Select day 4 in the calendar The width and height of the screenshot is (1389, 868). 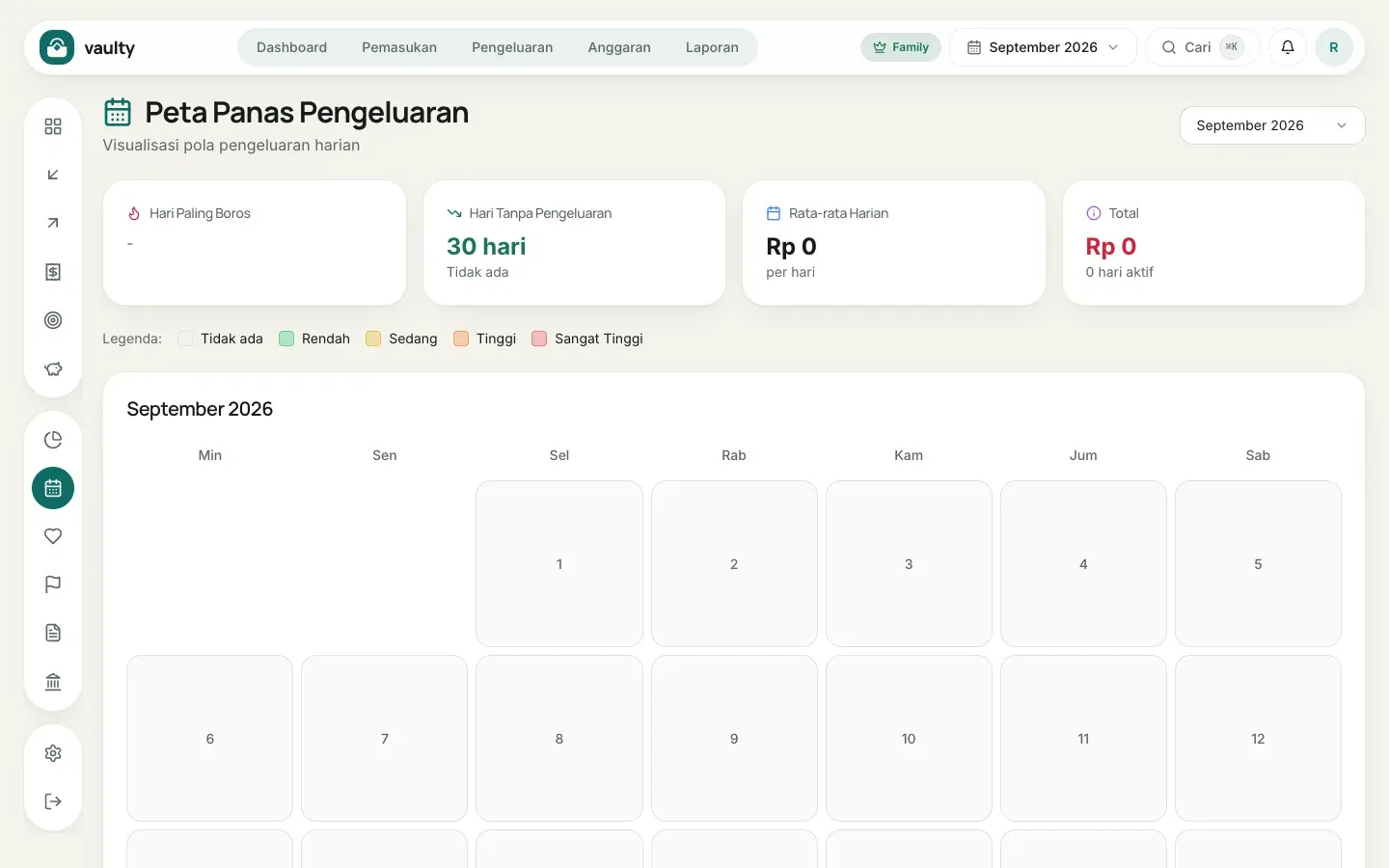click(1083, 564)
